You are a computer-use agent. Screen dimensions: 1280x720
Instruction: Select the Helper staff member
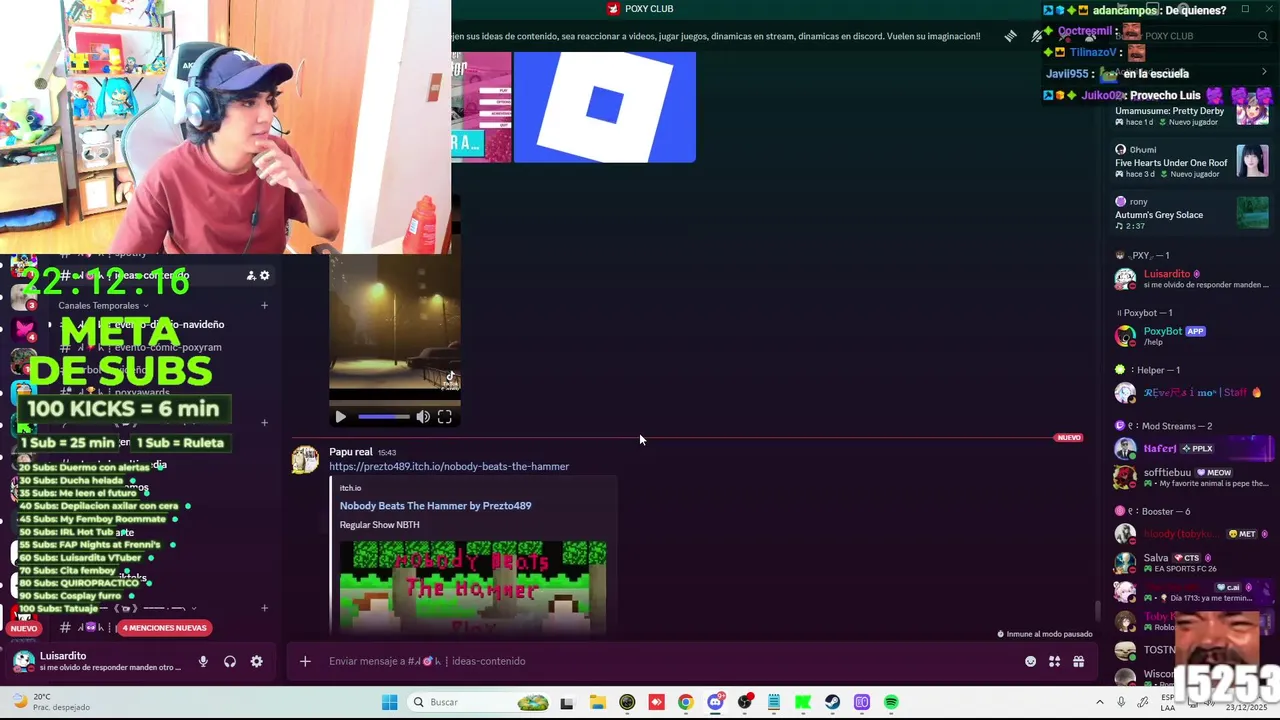click(x=1191, y=393)
